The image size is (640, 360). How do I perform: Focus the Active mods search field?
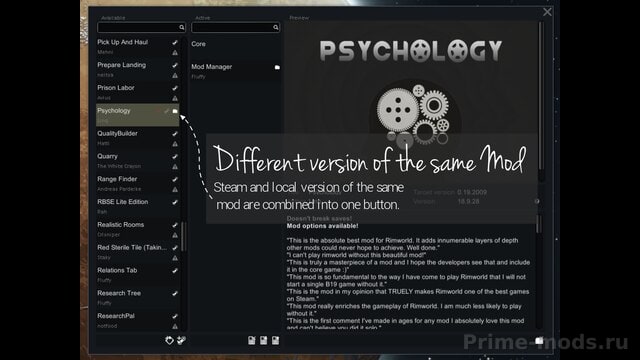pos(236,27)
